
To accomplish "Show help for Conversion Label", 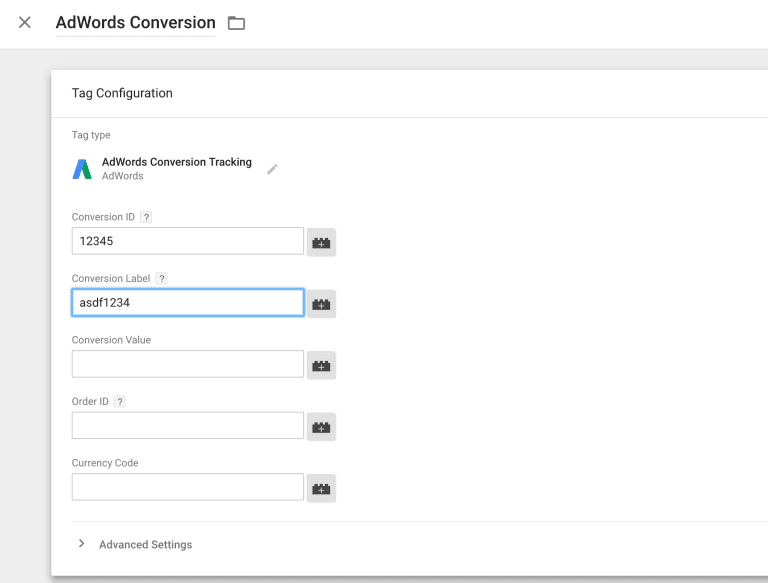I will [162, 279].
